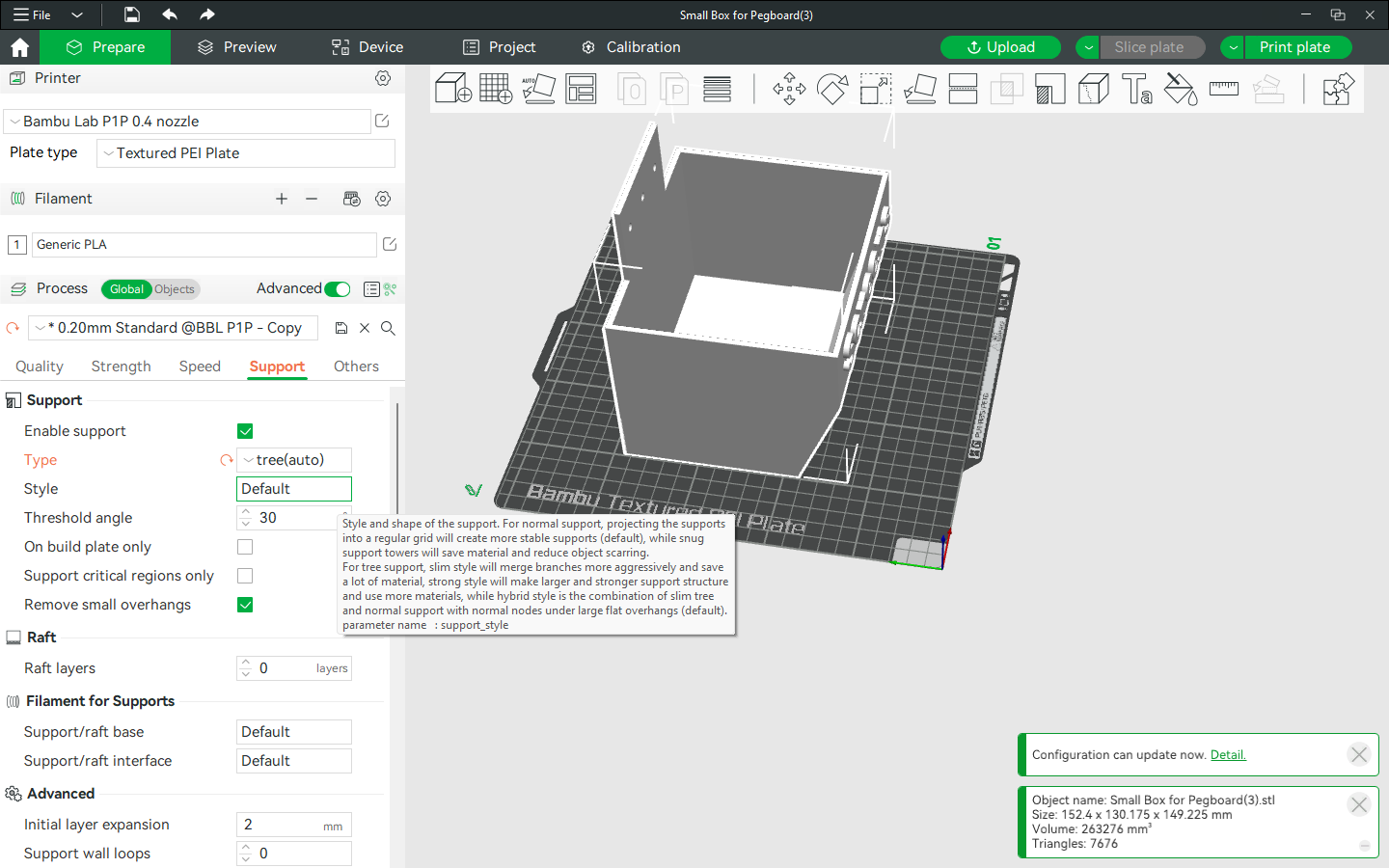1389x868 pixels.
Task: Open the Preview tab
Action: coord(236,47)
